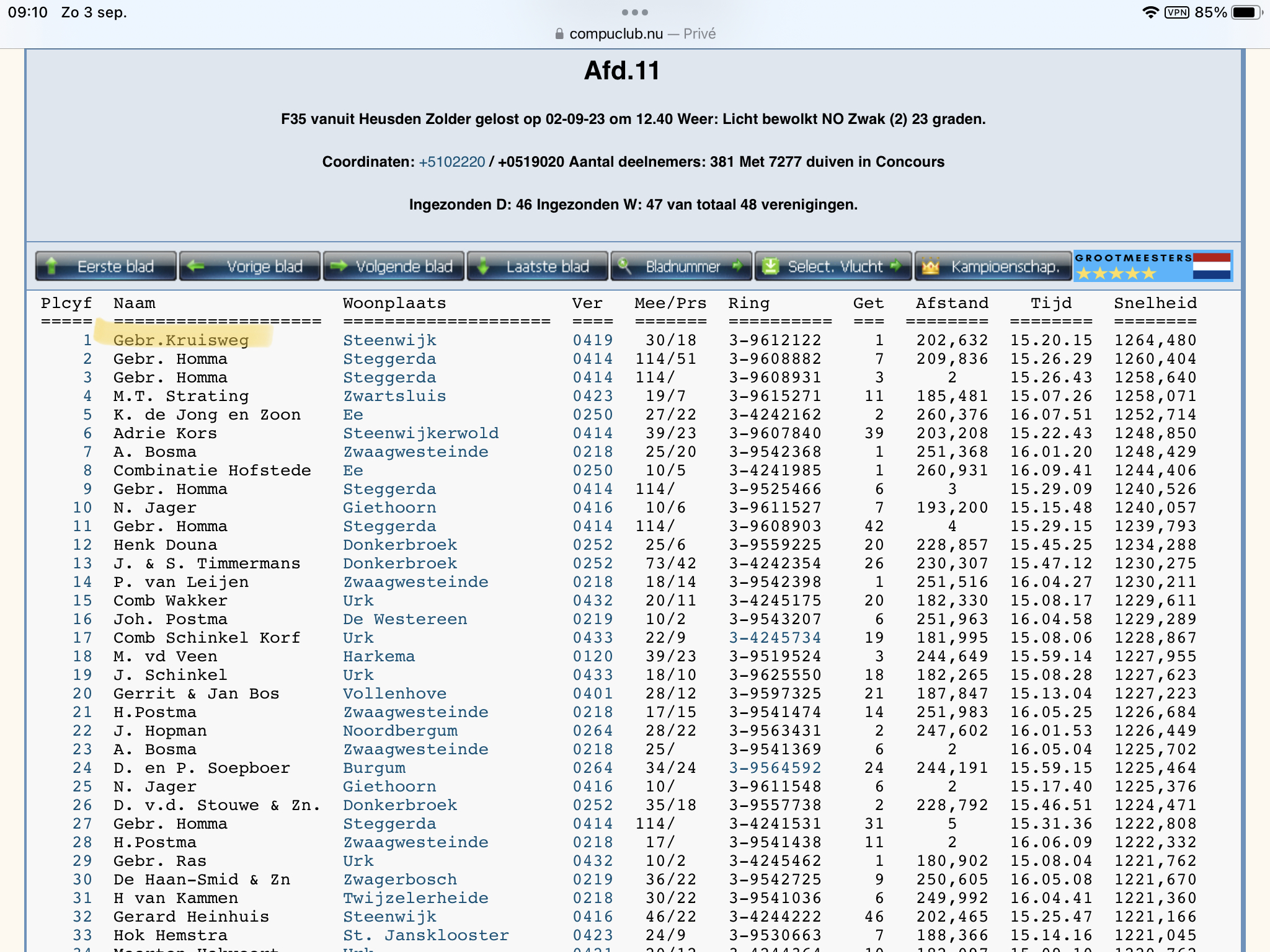
Task: Open Select. Vlucht menu
Action: pos(833,267)
